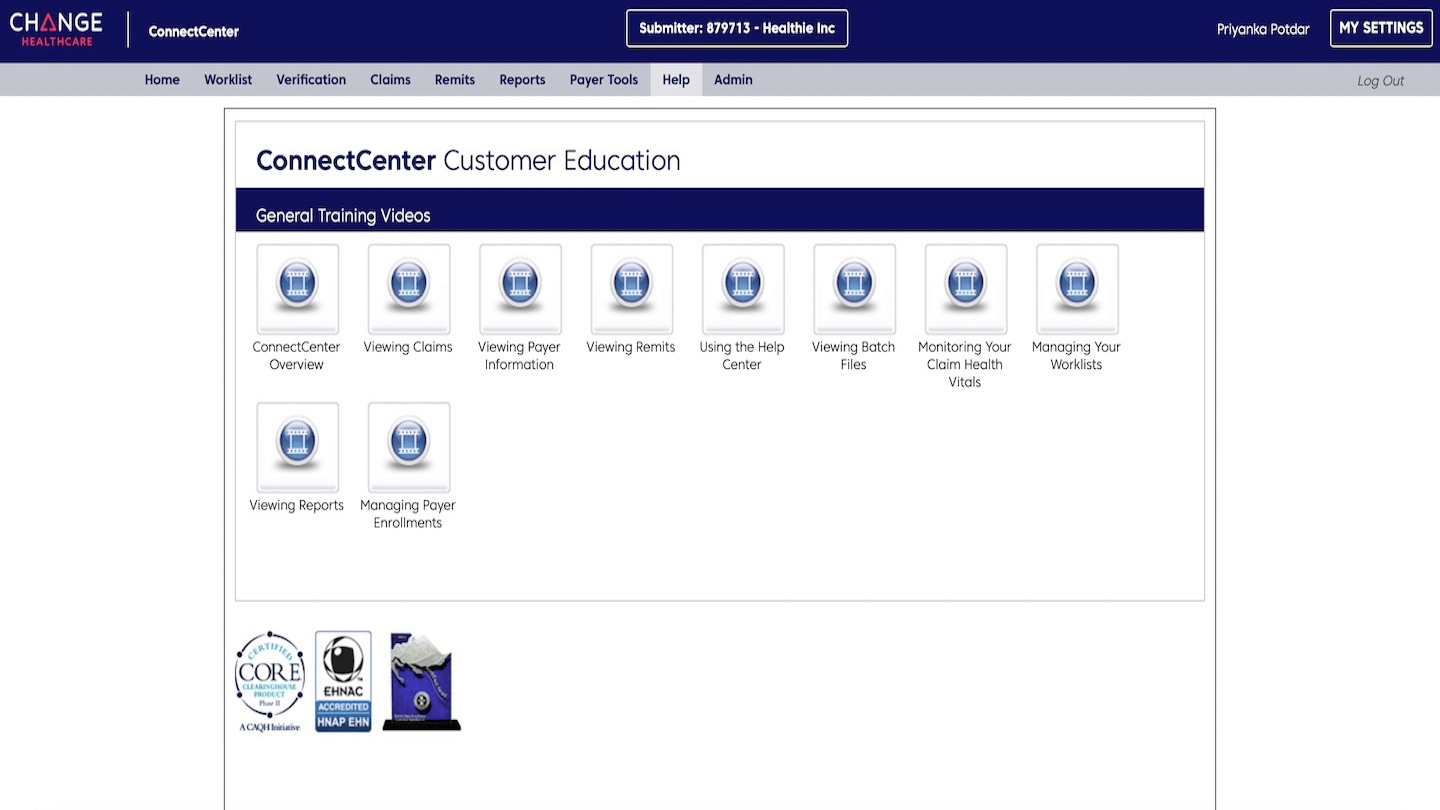1440x810 pixels.
Task: Open the Worklist menu
Action: pyautogui.click(x=228, y=80)
